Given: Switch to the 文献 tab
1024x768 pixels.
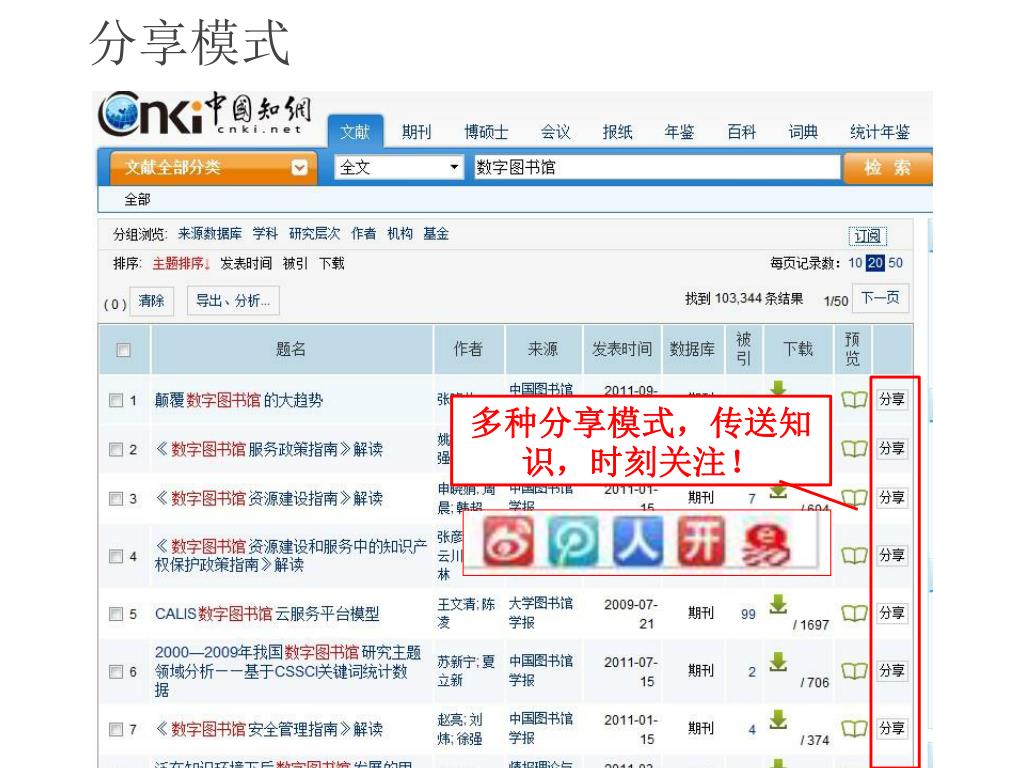Looking at the screenshot, I should pos(355,132).
